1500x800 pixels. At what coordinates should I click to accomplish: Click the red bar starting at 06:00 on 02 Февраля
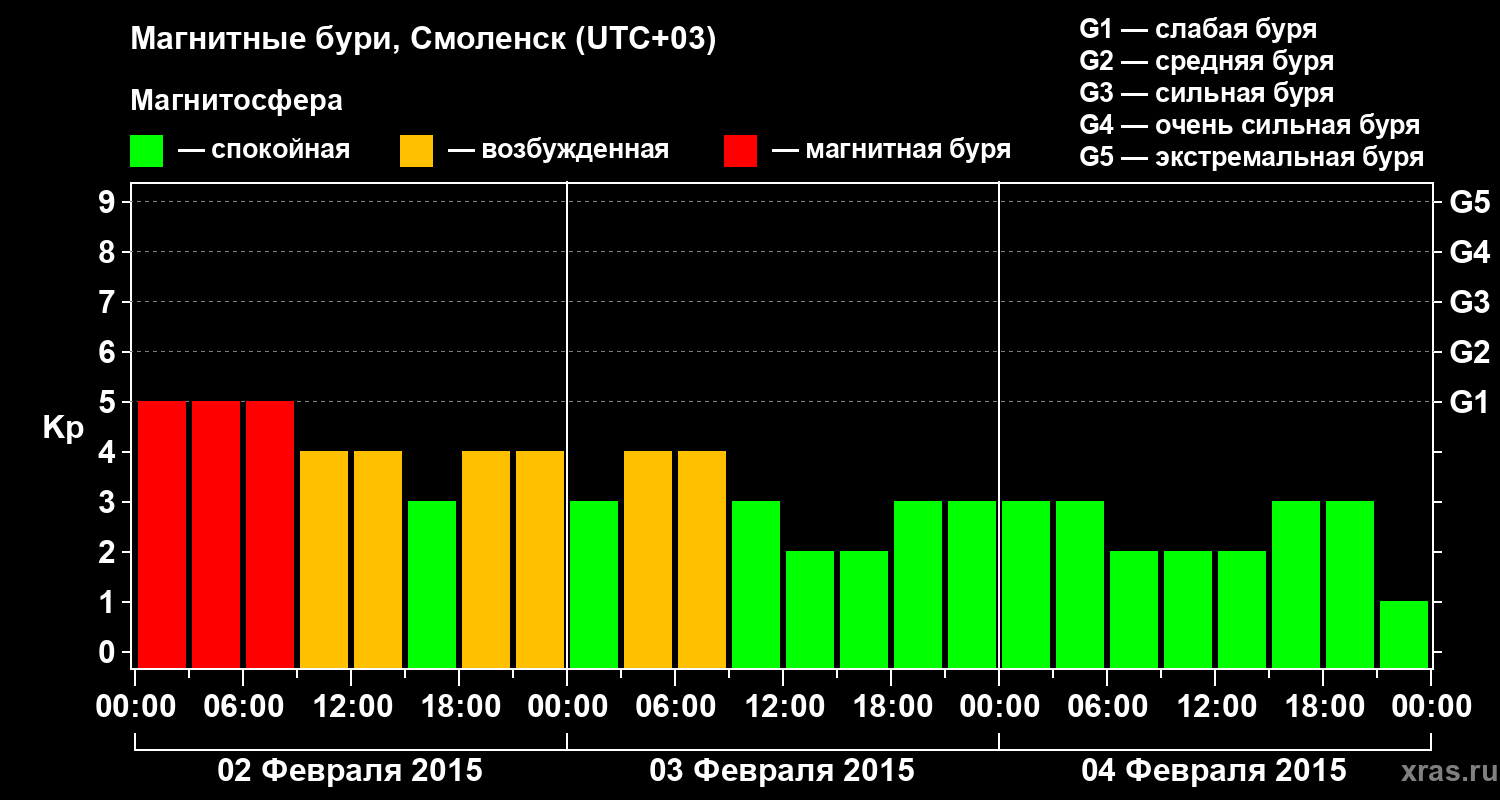tap(270, 534)
